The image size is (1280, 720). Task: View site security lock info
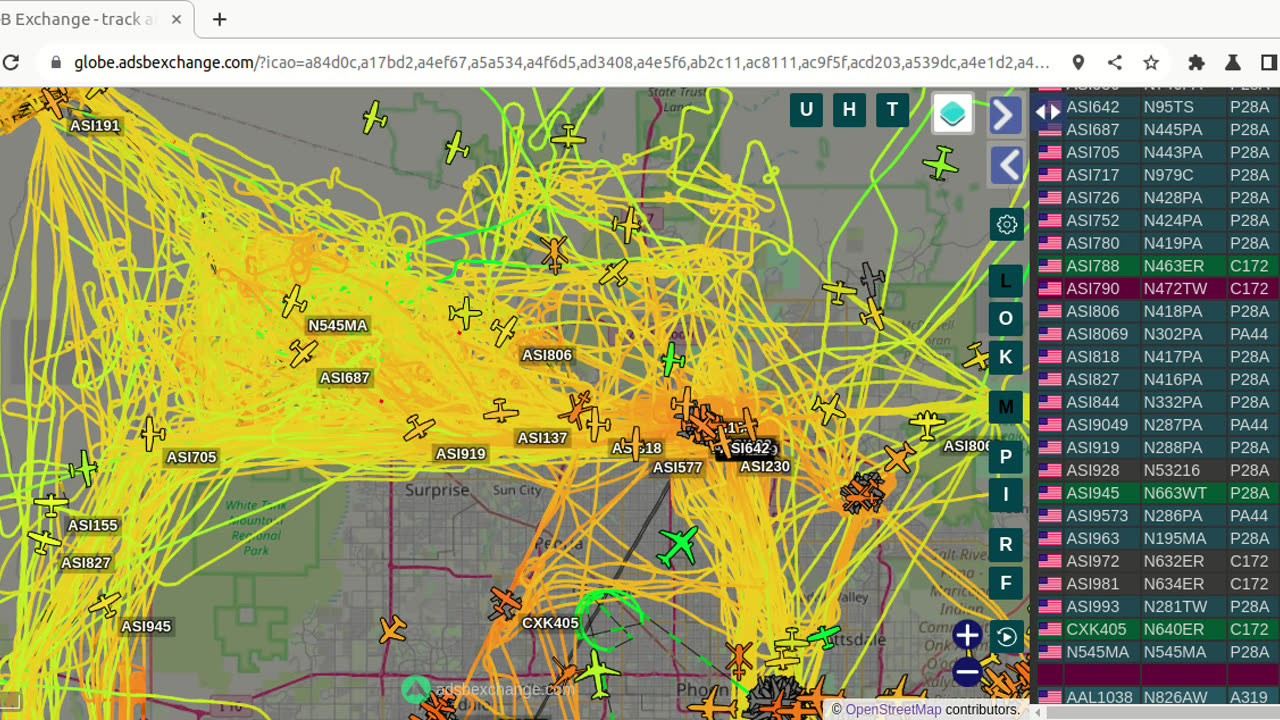(x=56, y=62)
